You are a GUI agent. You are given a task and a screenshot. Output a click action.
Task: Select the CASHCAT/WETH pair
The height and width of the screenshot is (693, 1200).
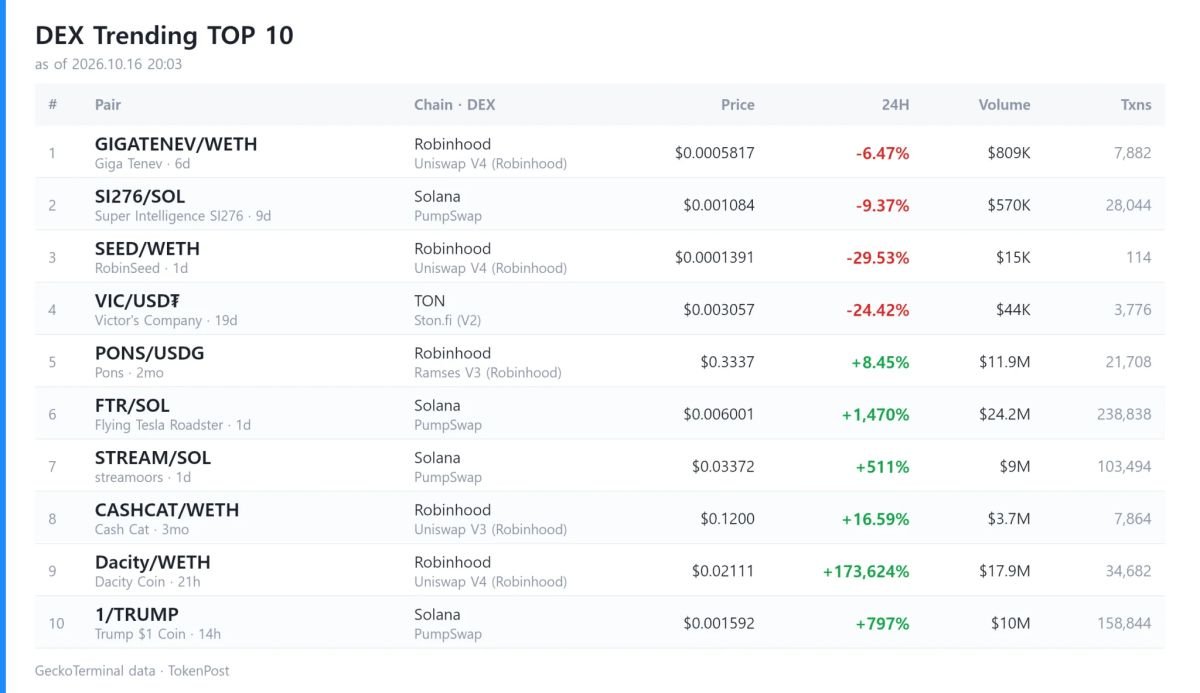167,509
